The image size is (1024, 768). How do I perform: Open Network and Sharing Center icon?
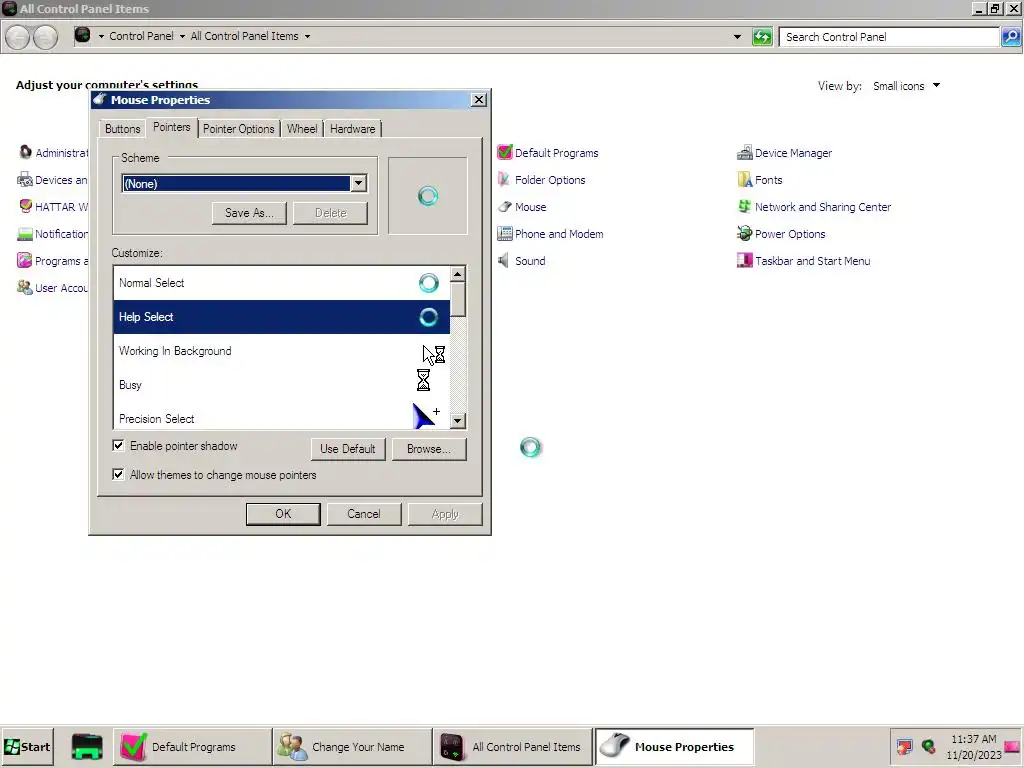click(744, 207)
